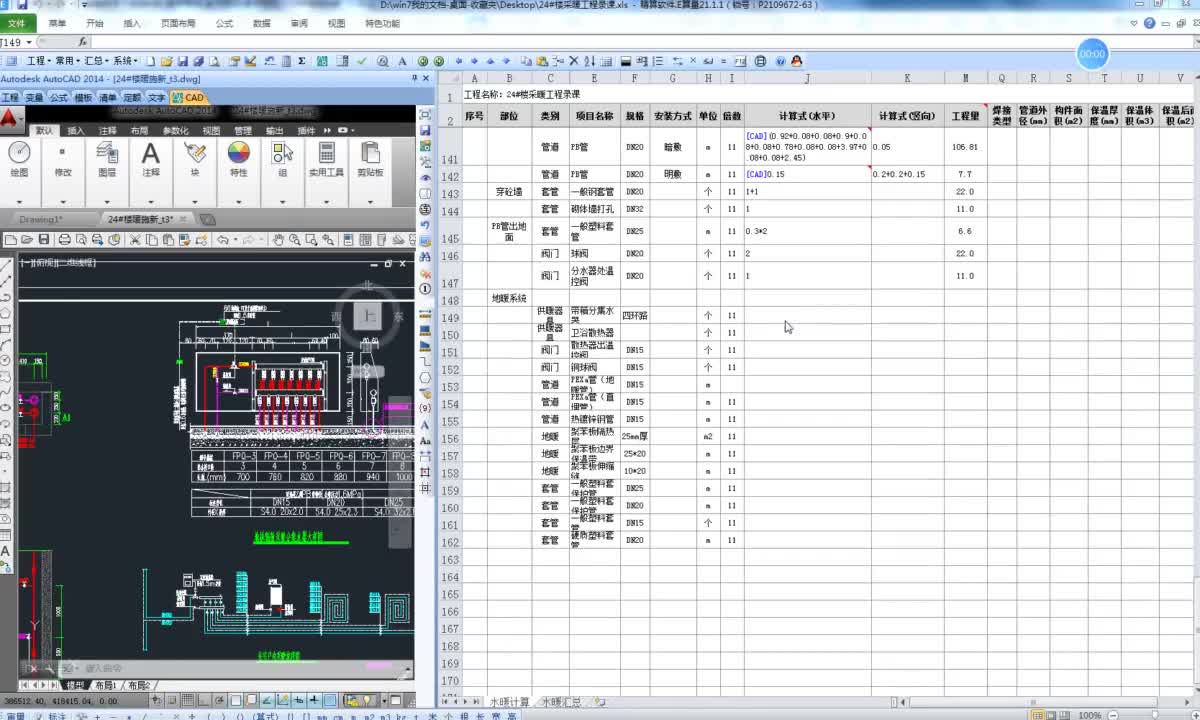Open the 文件 file menu
Screen dimensions: 1200x720
click(17, 23)
